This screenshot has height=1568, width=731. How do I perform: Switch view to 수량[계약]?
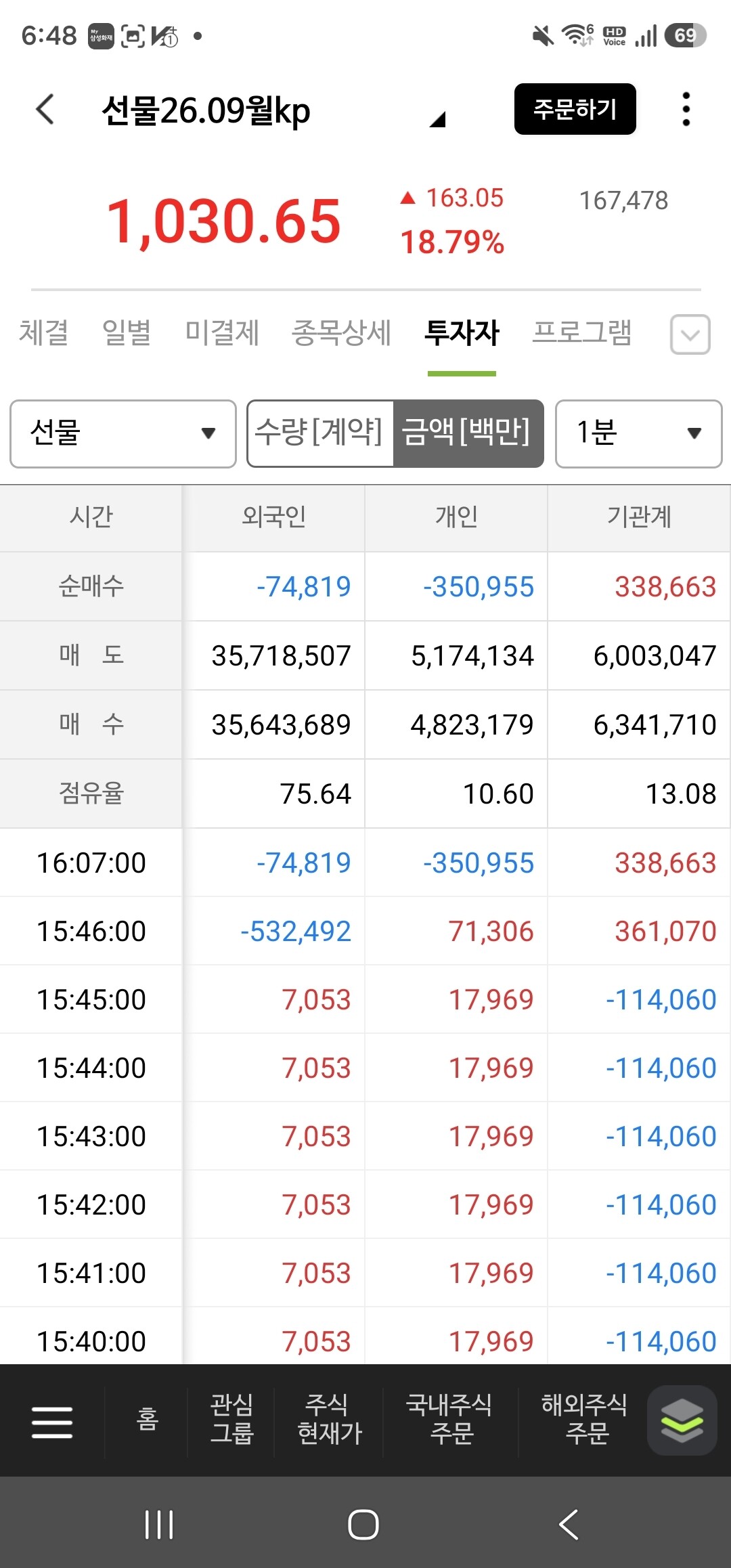point(319,433)
